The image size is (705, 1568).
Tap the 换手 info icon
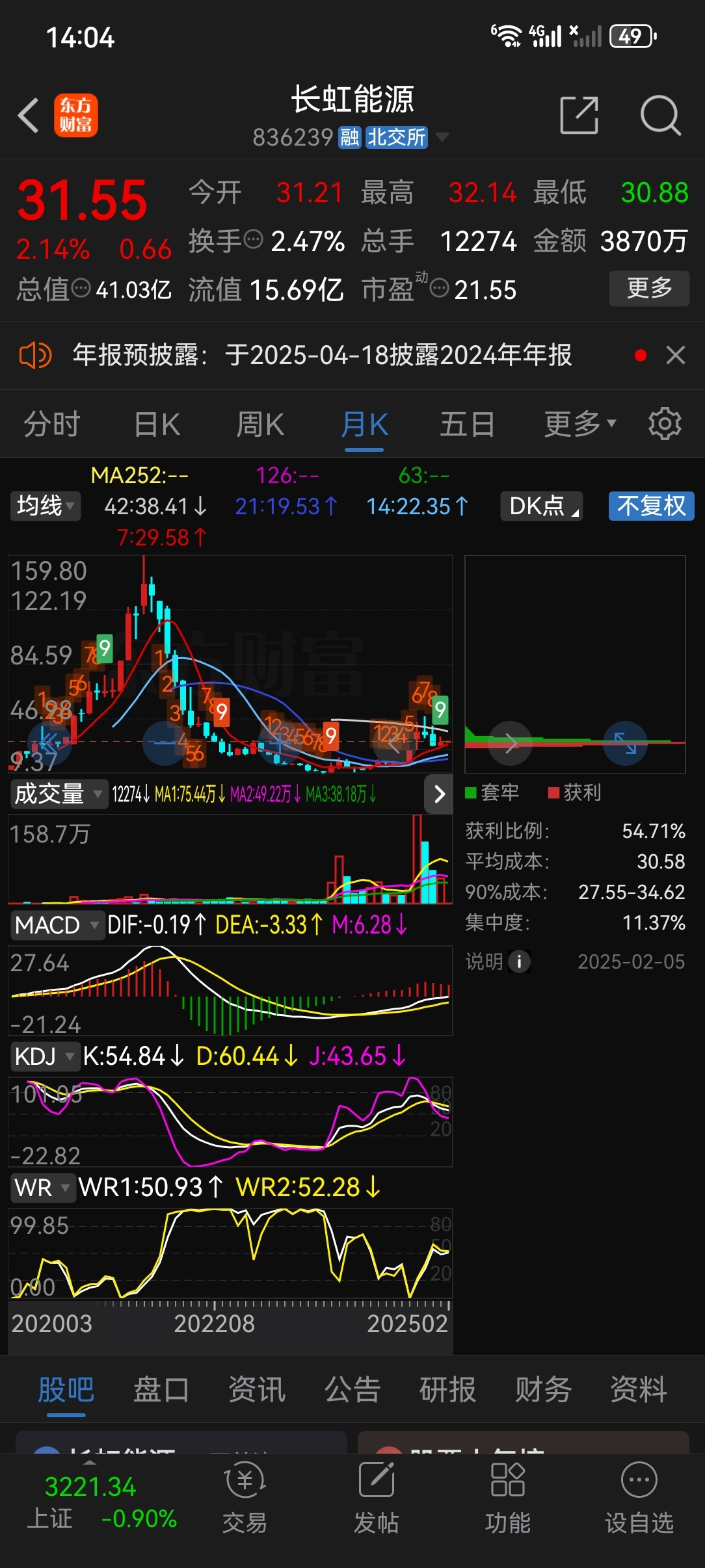(253, 239)
